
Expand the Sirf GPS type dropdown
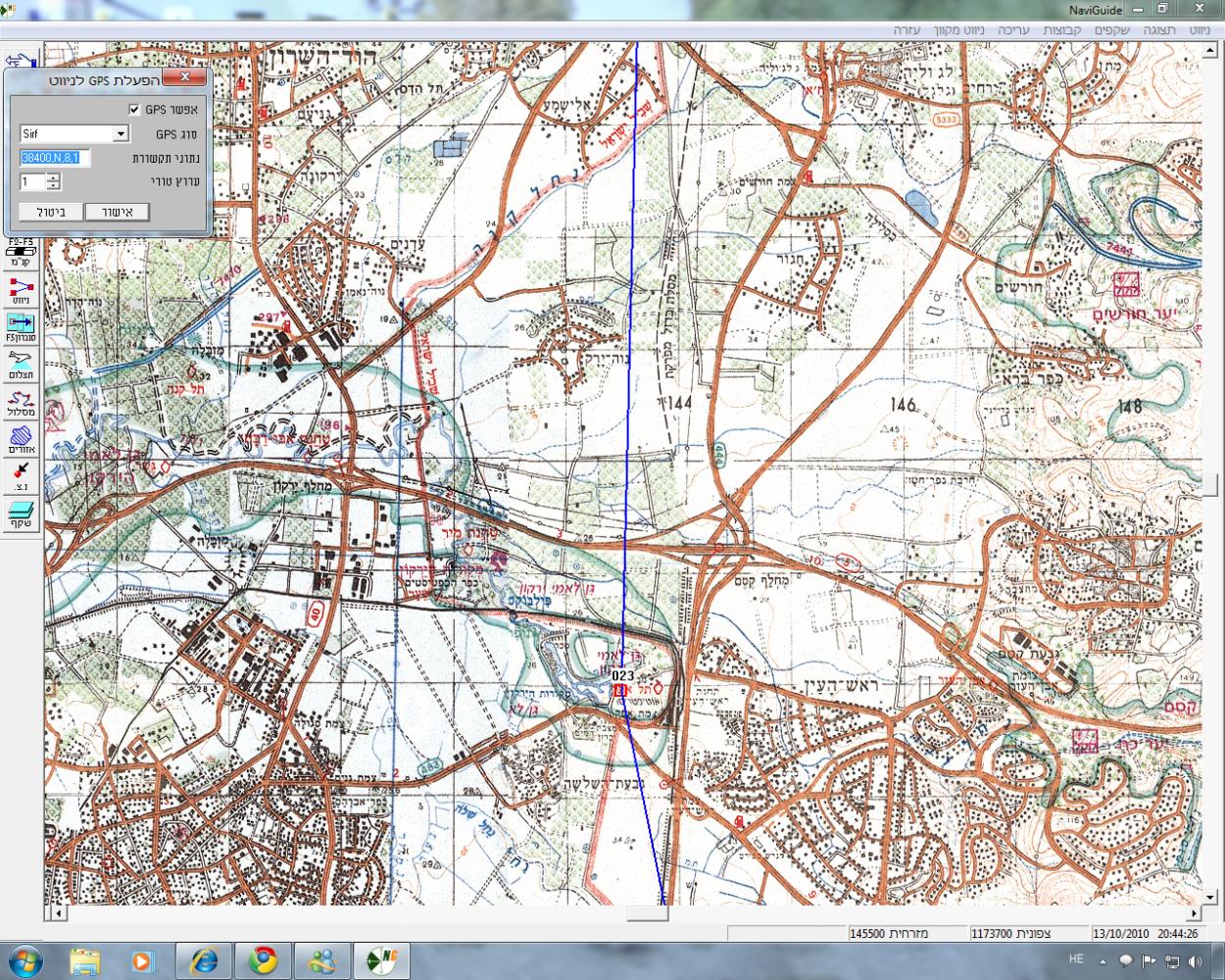click(x=122, y=134)
